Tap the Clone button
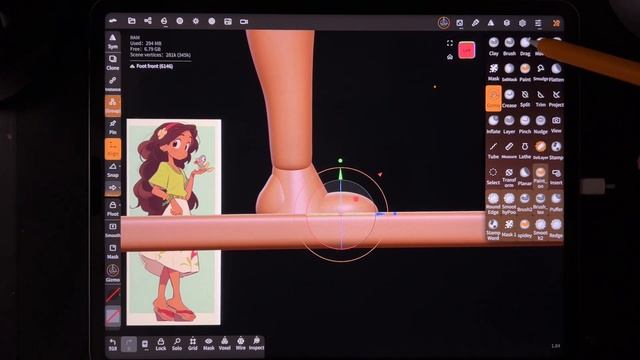This screenshot has height=360, width=640. click(113, 63)
